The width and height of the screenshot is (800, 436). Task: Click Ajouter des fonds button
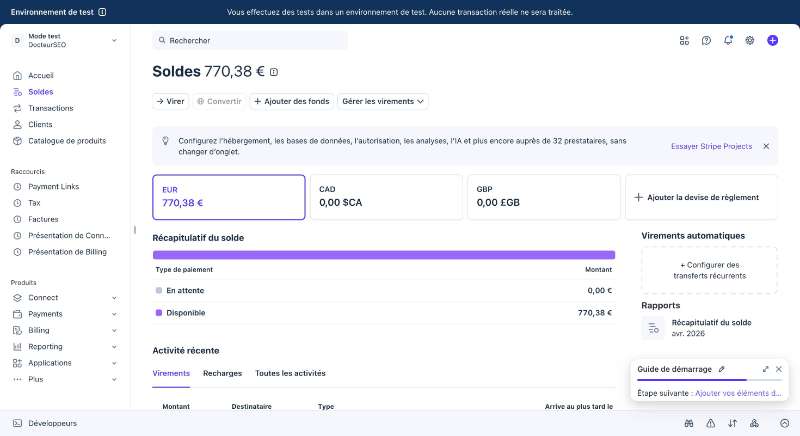tap(292, 101)
